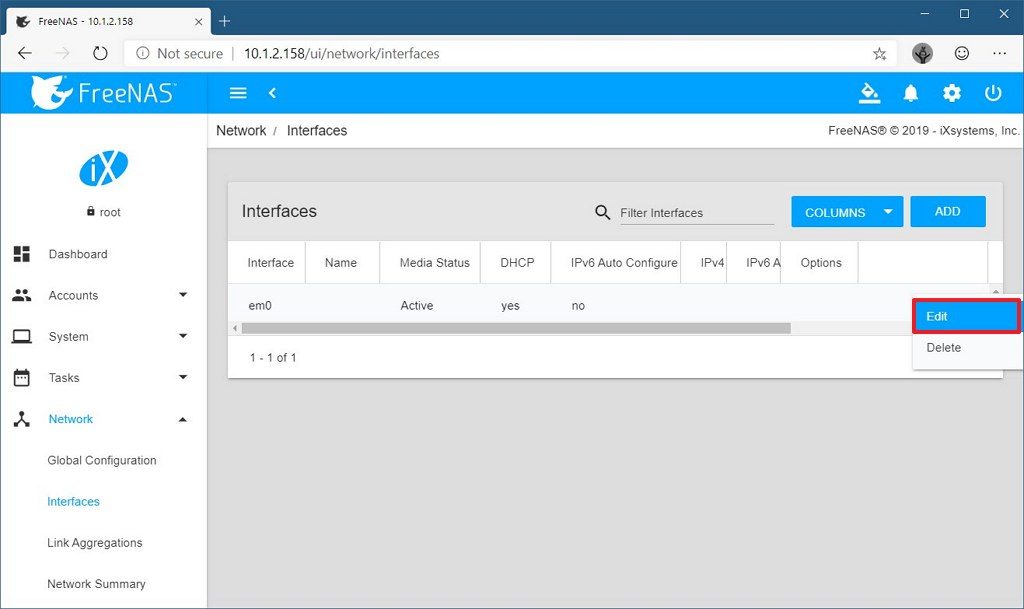Open Link Aggregations in the sidebar
This screenshot has width=1024, height=609.
pyautogui.click(x=95, y=543)
